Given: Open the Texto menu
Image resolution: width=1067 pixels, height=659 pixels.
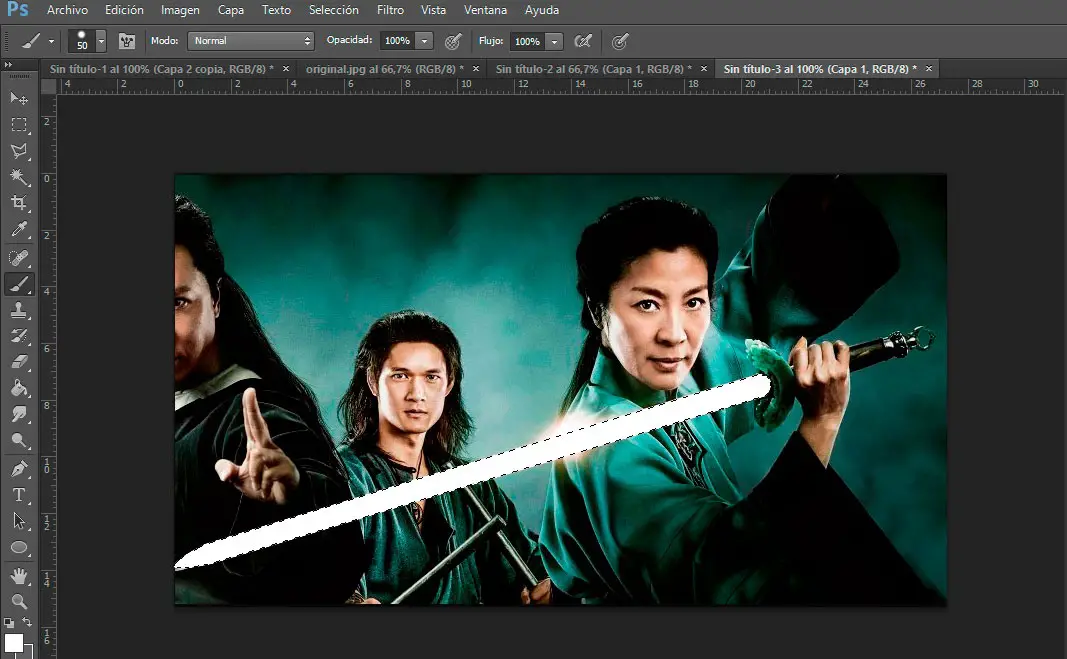Looking at the screenshot, I should tap(276, 10).
